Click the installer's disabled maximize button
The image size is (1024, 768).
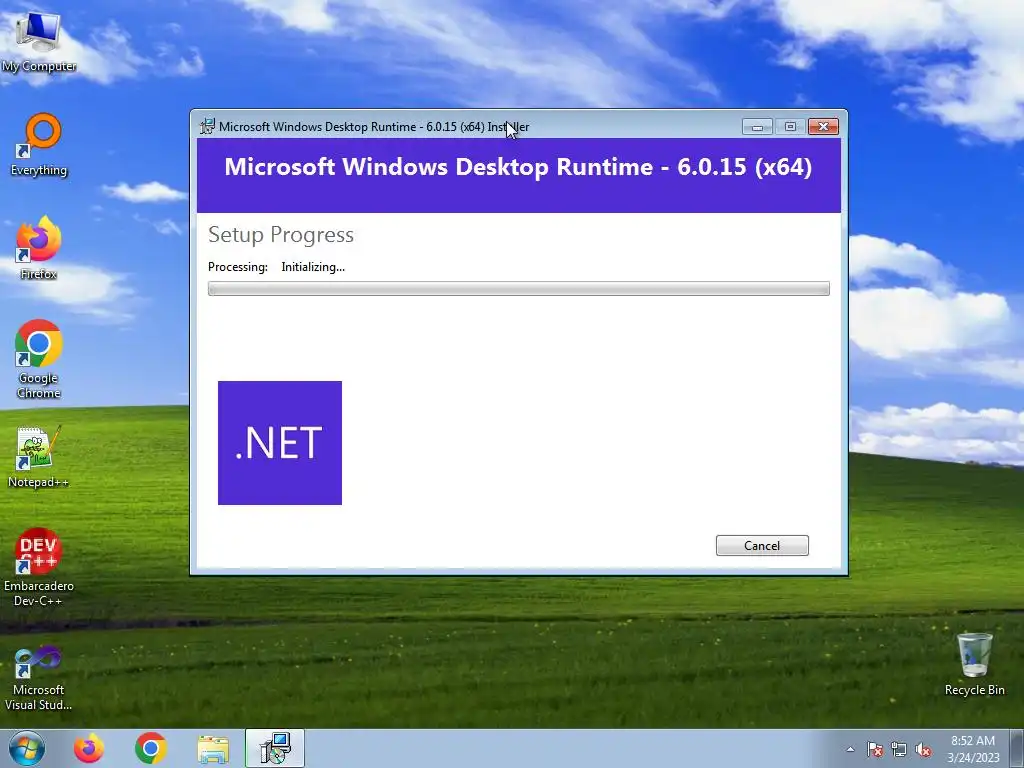790,126
